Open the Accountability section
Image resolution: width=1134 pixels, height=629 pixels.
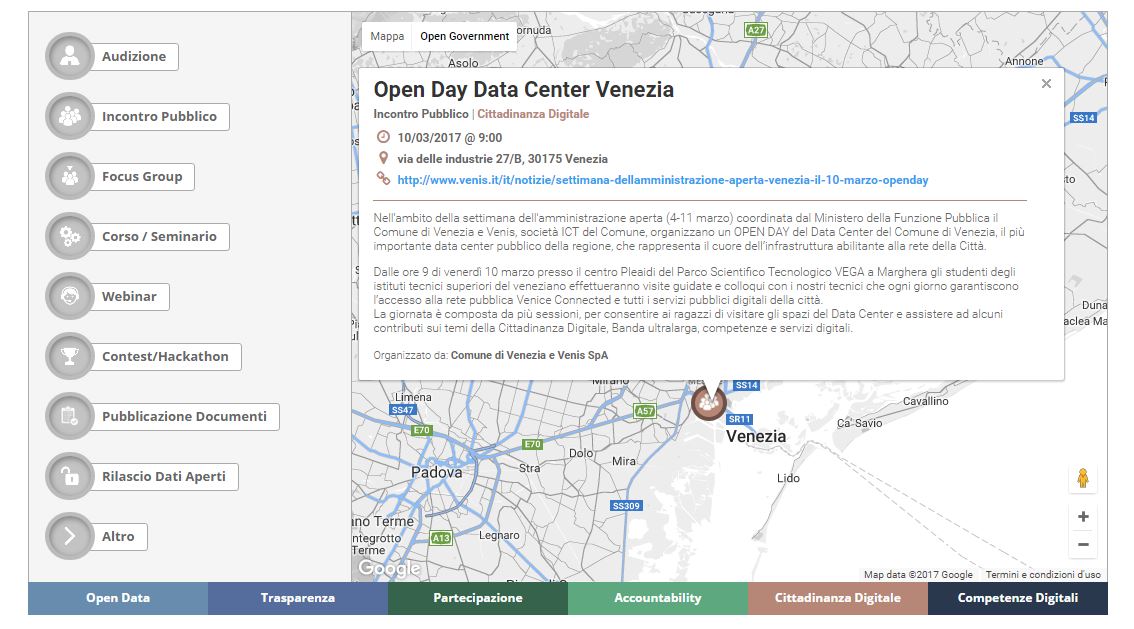coord(656,598)
